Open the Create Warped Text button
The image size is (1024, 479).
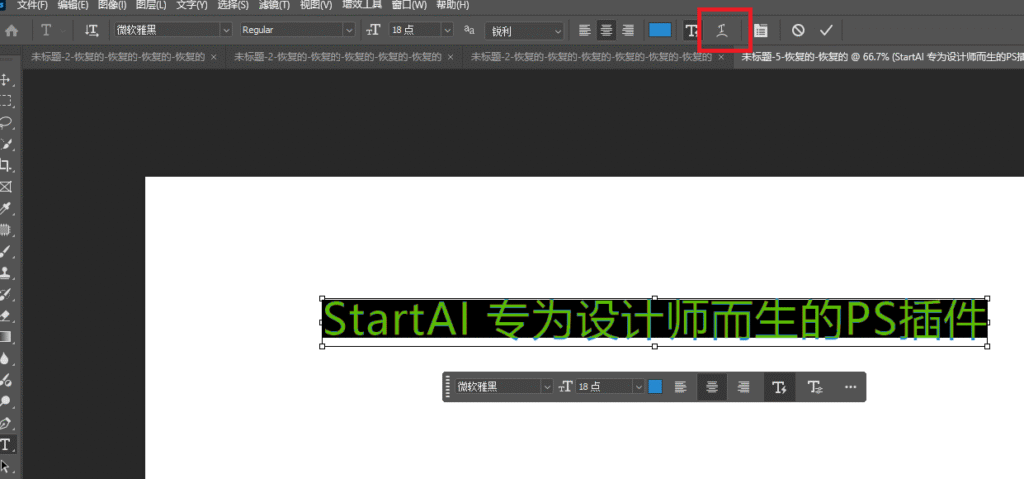(721, 30)
